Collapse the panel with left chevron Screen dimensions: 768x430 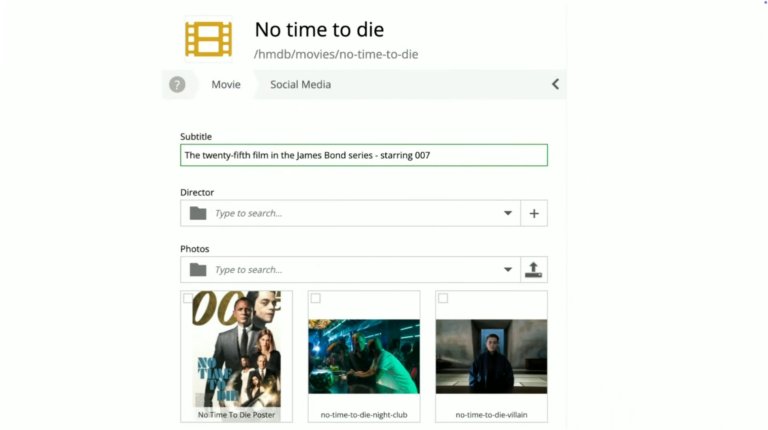[x=555, y=85]
